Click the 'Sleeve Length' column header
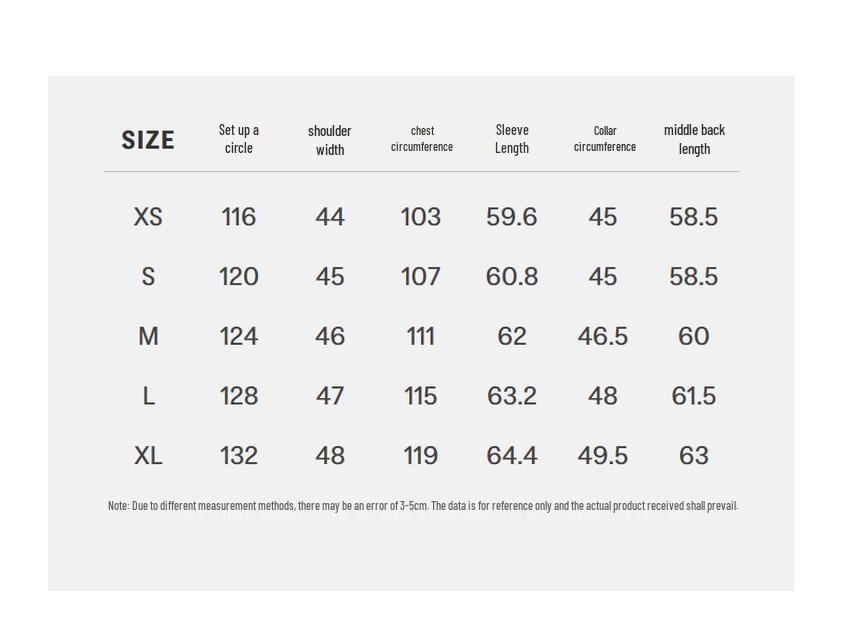This screenshot has height=632, width=842. 512,139
